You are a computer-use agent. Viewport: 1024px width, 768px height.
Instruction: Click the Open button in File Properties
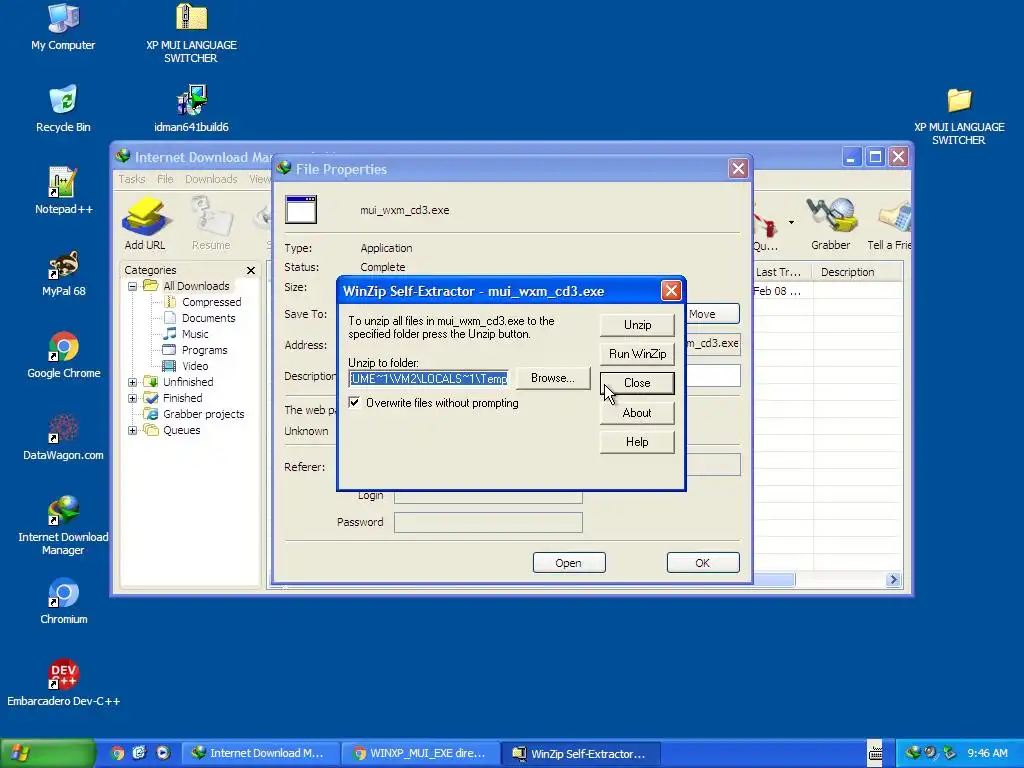569,563
